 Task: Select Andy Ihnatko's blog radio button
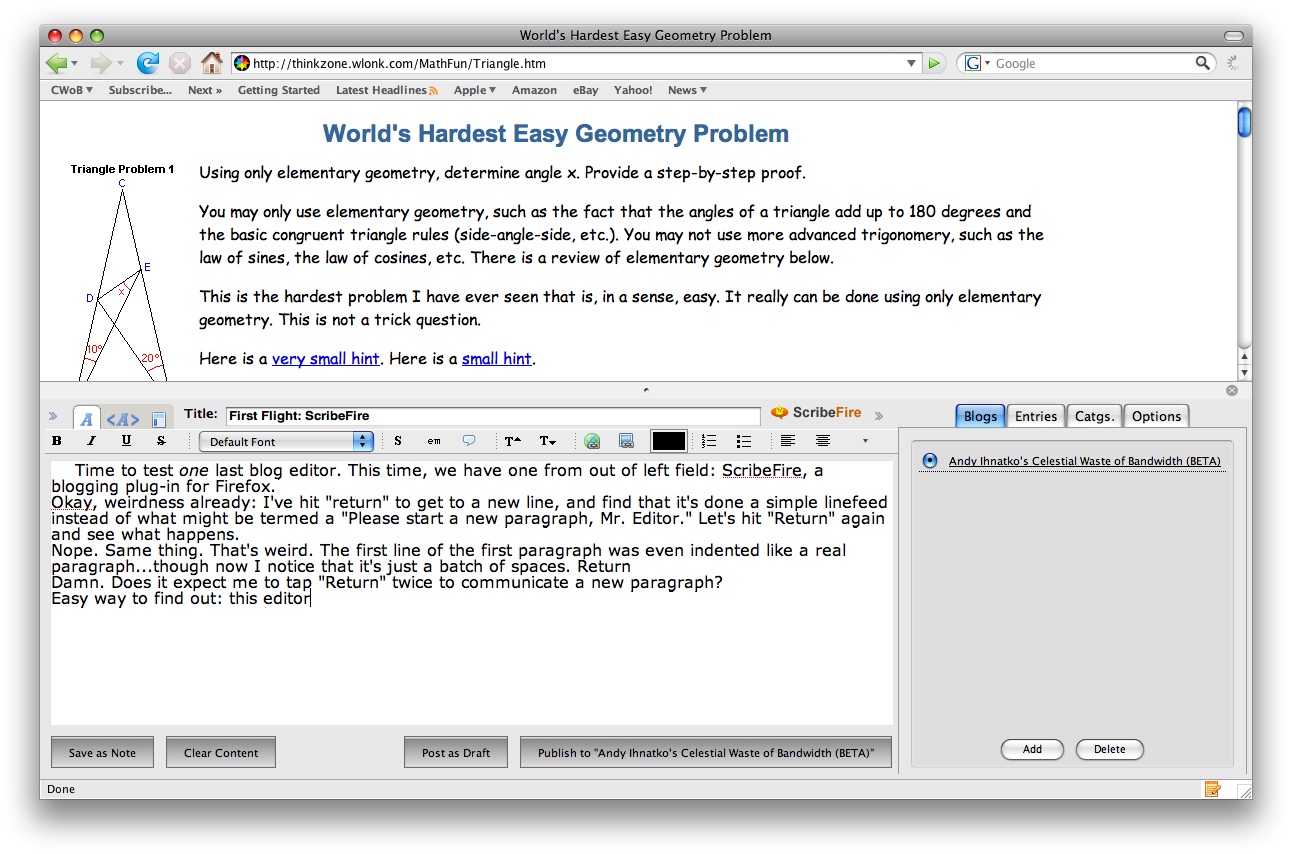tap(930, 461)
